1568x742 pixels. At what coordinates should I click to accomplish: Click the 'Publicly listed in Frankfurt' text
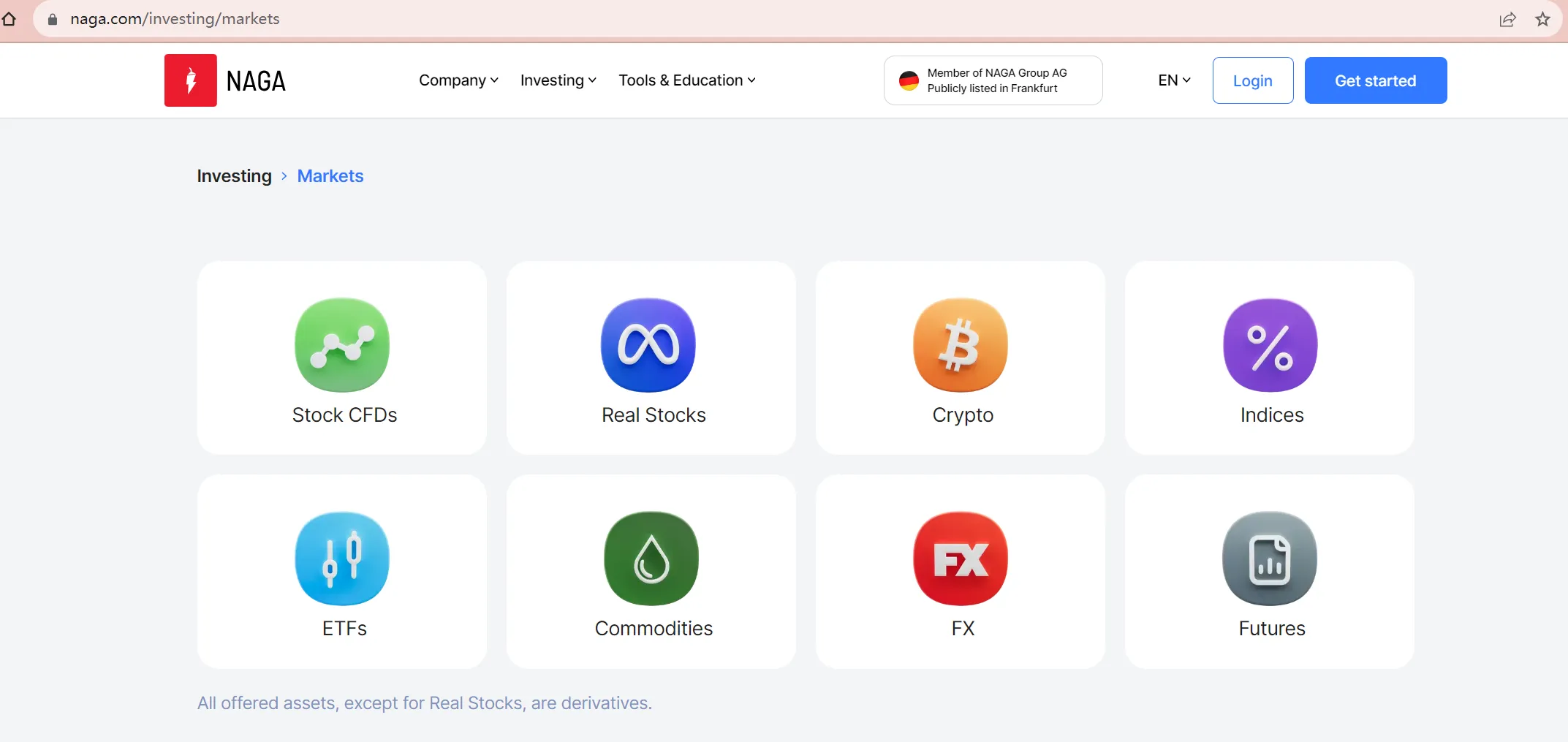point(992,88)
